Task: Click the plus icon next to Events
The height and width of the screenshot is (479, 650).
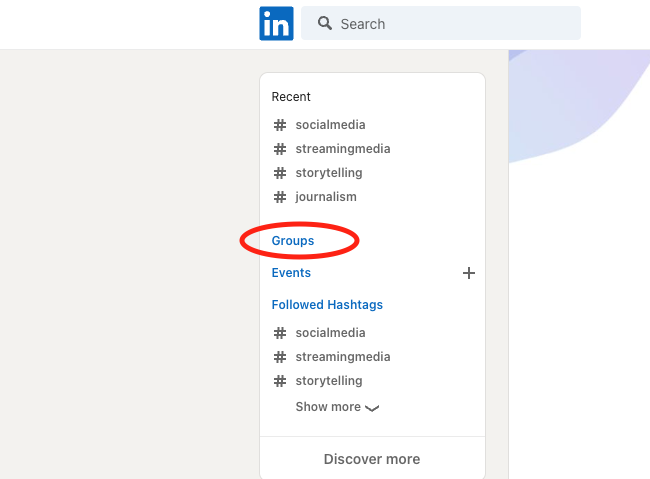Action: 468,273
